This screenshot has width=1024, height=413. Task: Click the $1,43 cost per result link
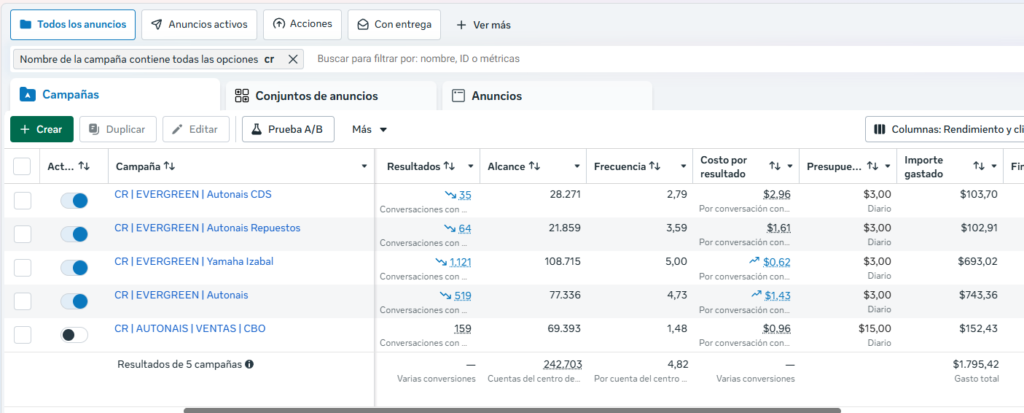[x=778, y=295]
